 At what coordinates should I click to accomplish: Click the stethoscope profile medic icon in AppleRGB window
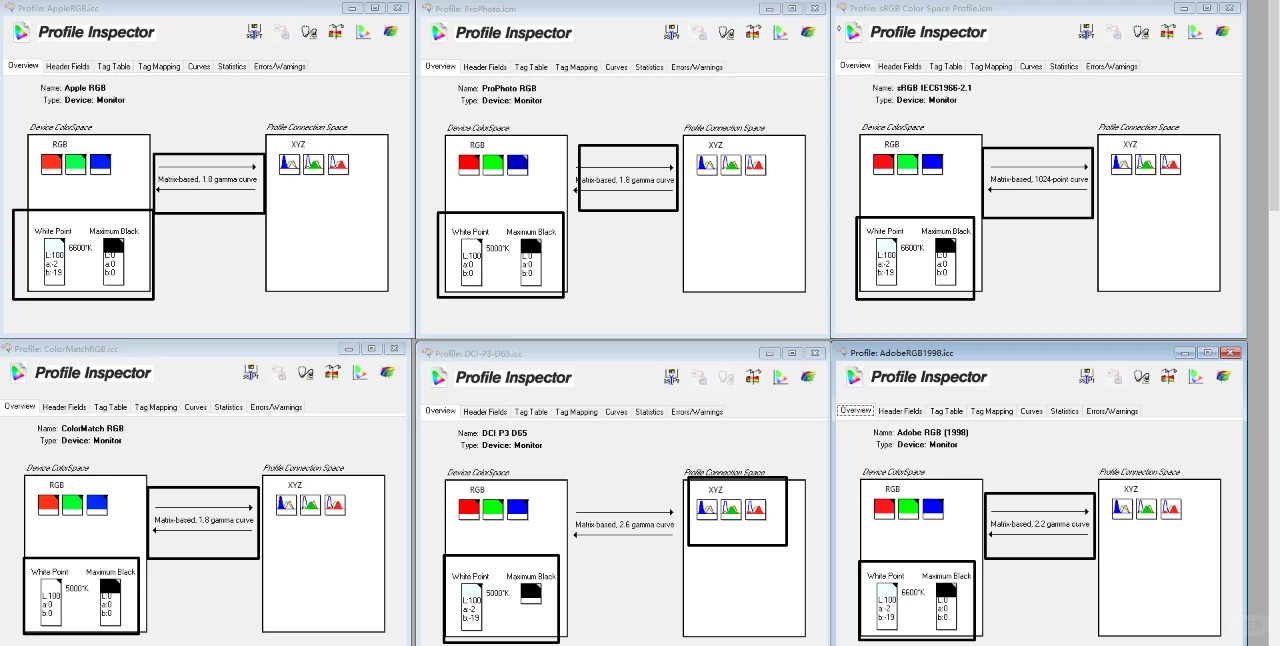tap(308, 31)
